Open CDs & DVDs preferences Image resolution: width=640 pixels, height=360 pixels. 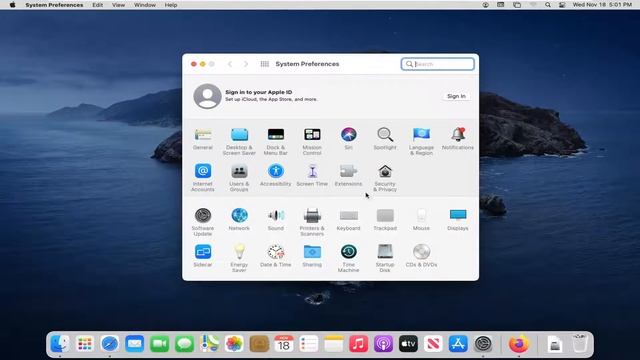click(421, 256)
